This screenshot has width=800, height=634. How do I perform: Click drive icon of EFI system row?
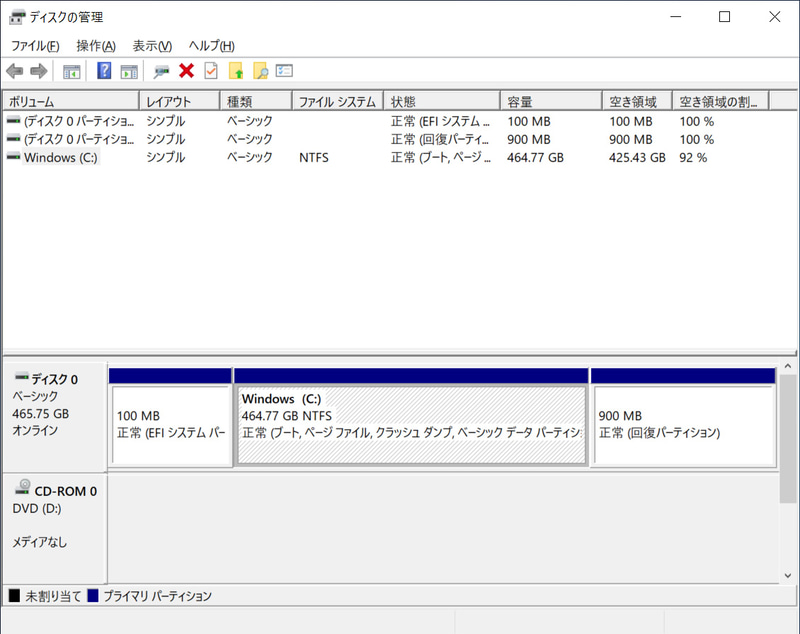(13, 121)
